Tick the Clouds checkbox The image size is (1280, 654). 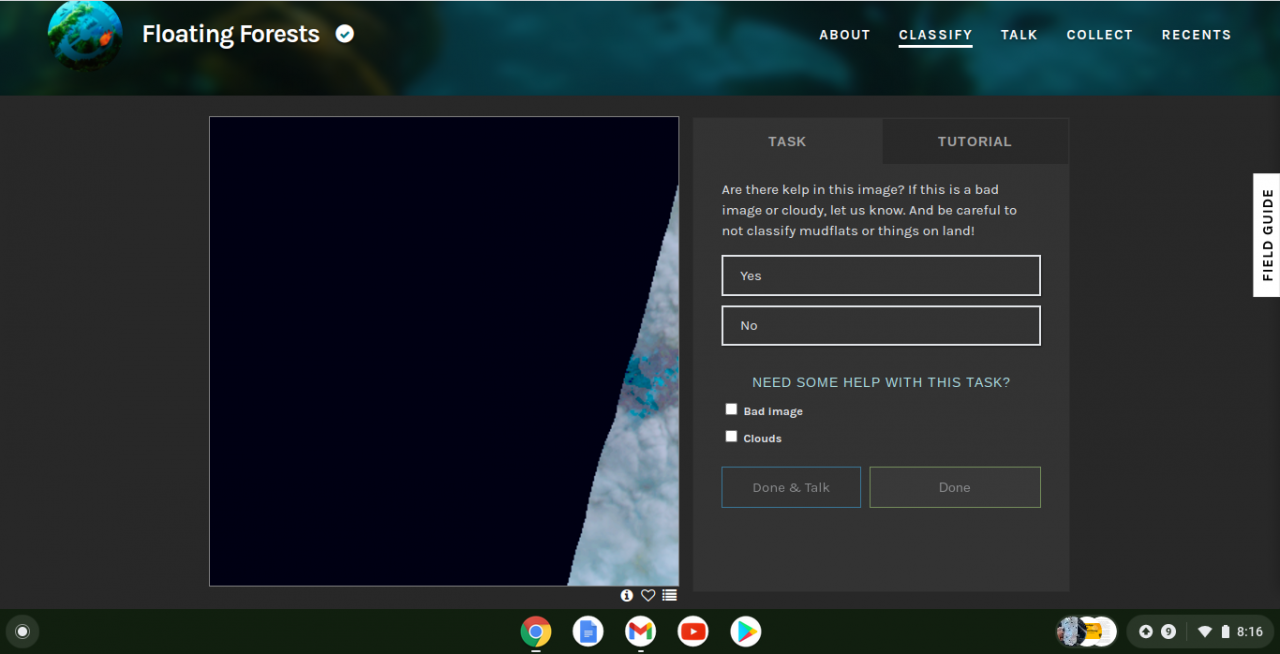731,436
